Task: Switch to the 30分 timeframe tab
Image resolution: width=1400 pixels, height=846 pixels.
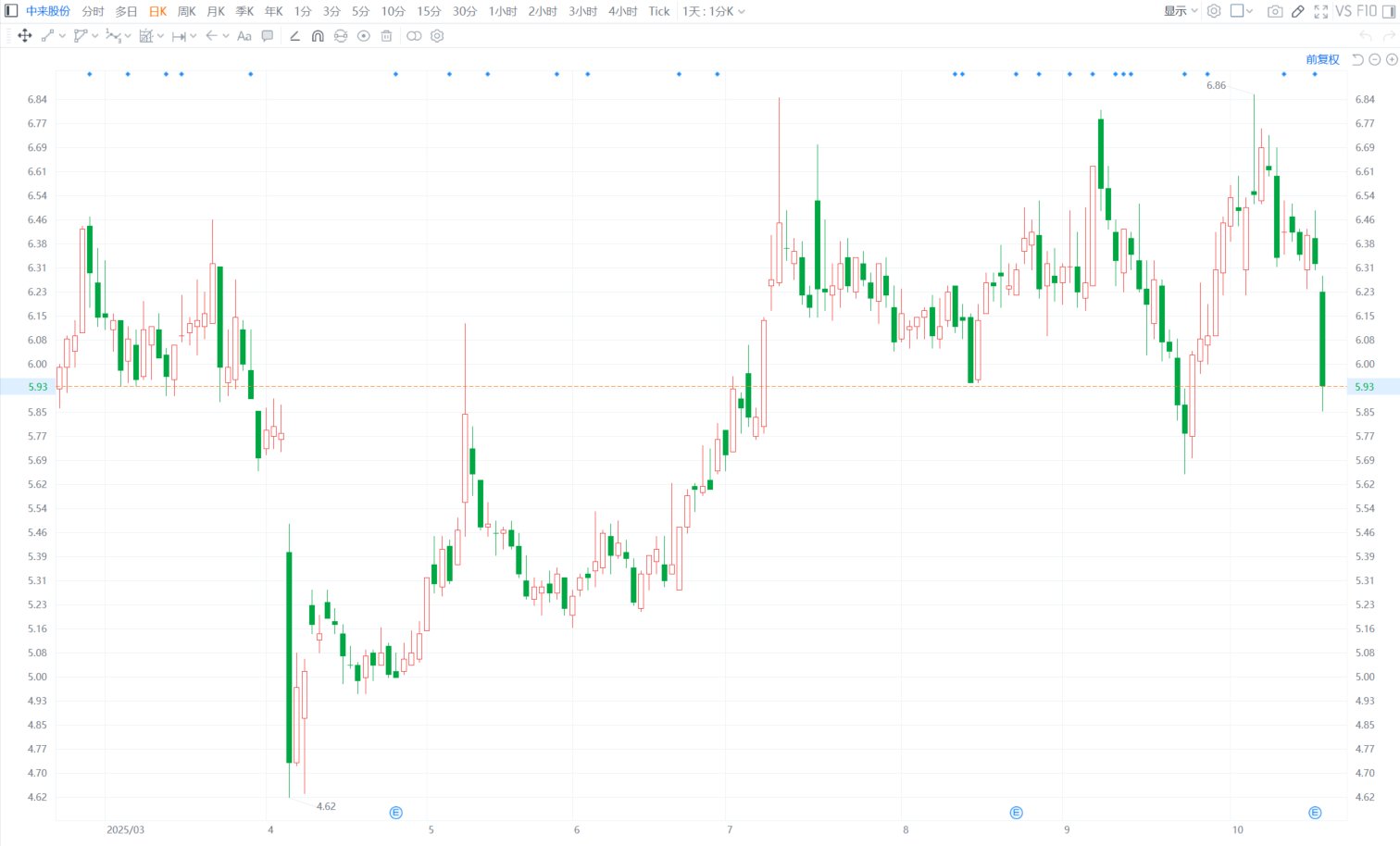Action: coord(465,11)
